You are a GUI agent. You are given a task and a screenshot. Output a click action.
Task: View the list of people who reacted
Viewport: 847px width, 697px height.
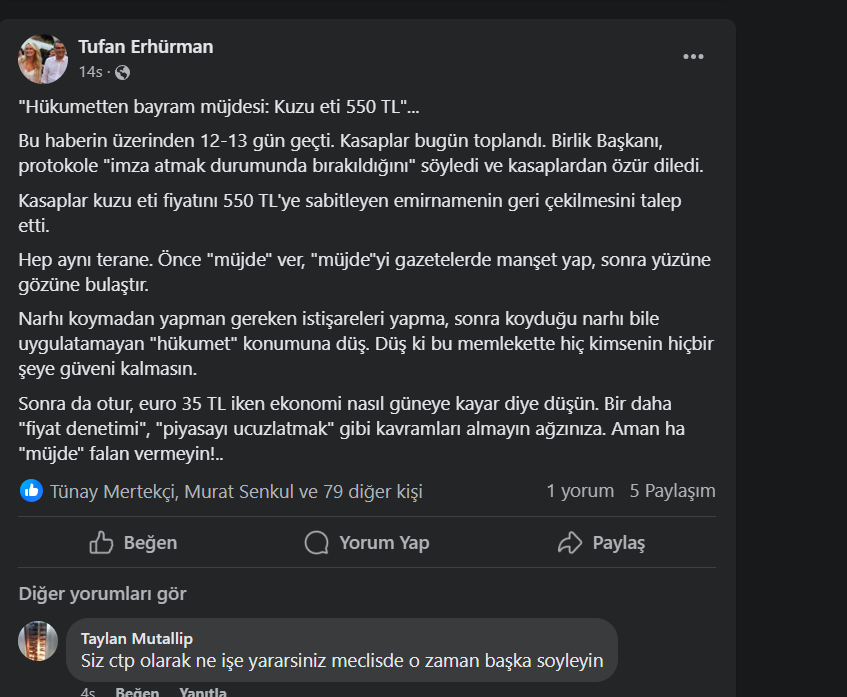[236, 491]
